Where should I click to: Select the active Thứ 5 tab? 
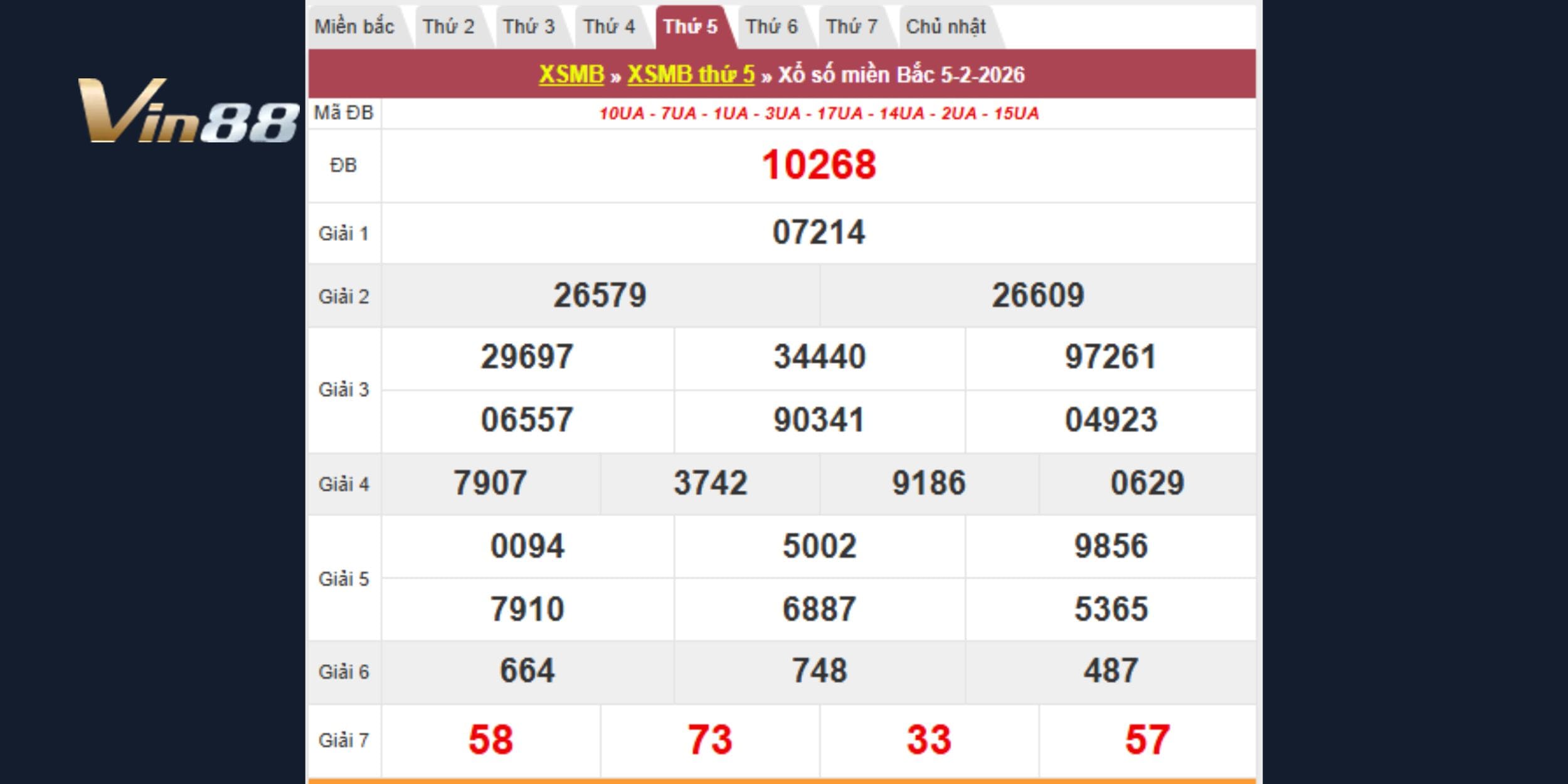tap(691, 27)
